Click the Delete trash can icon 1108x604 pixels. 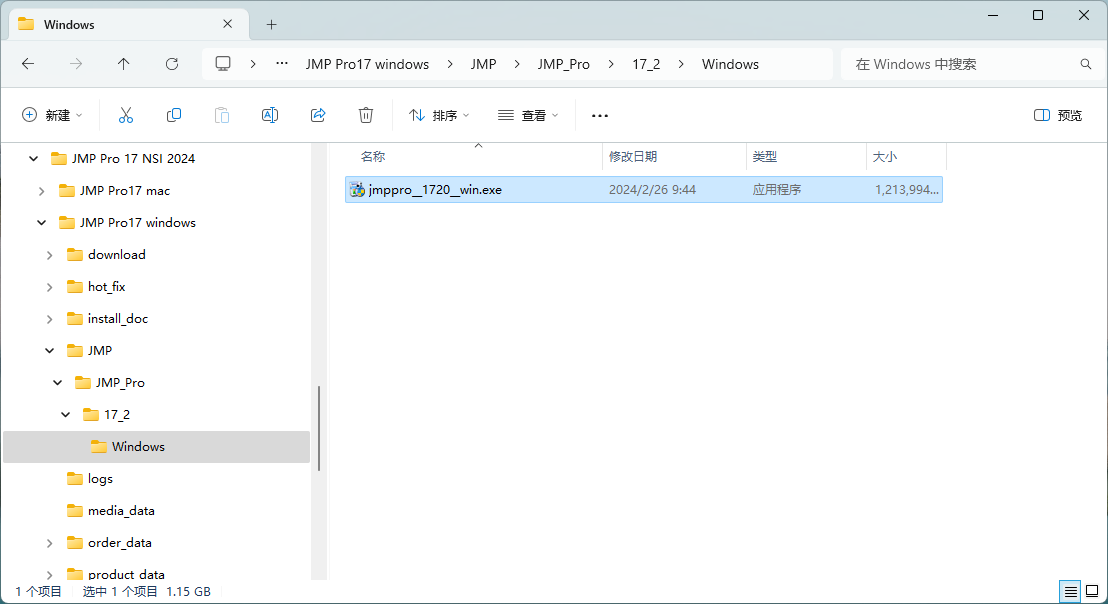366,115
